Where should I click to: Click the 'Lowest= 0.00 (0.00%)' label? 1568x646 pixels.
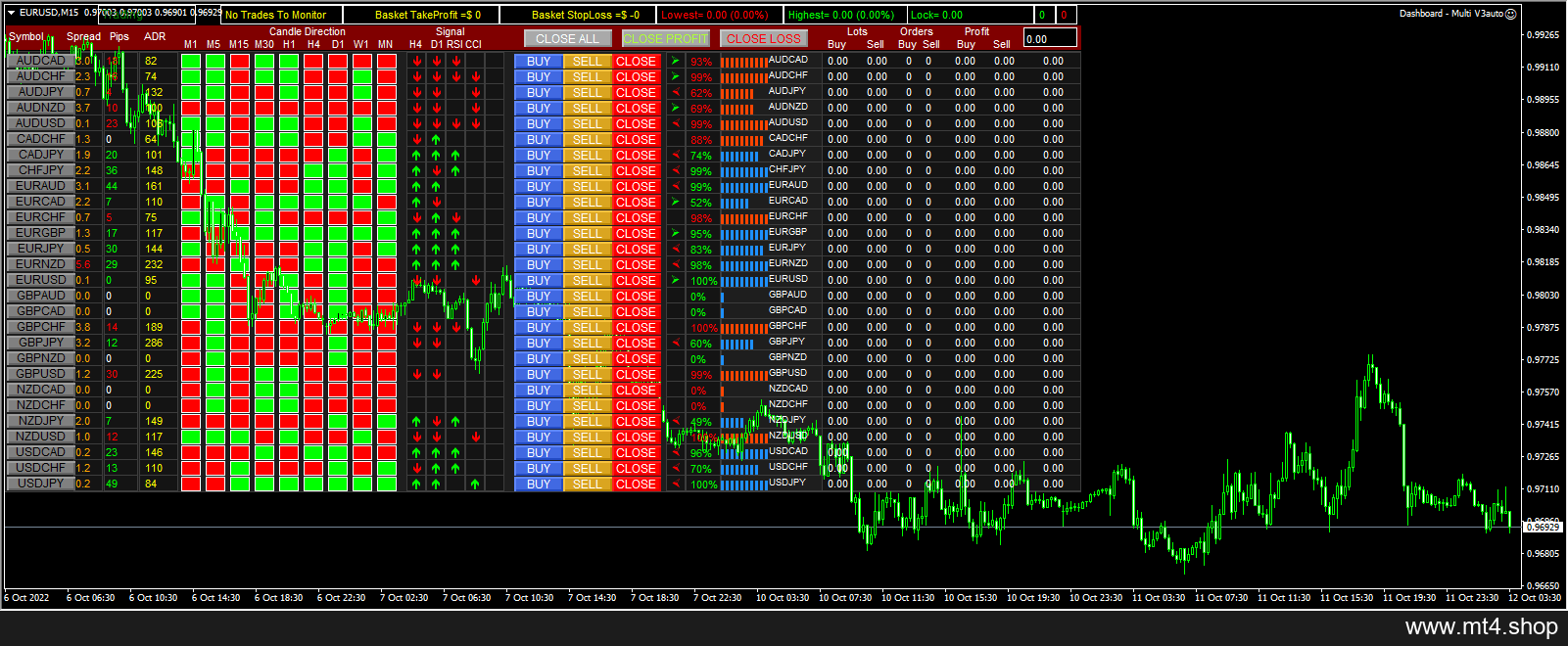point(715,15)
